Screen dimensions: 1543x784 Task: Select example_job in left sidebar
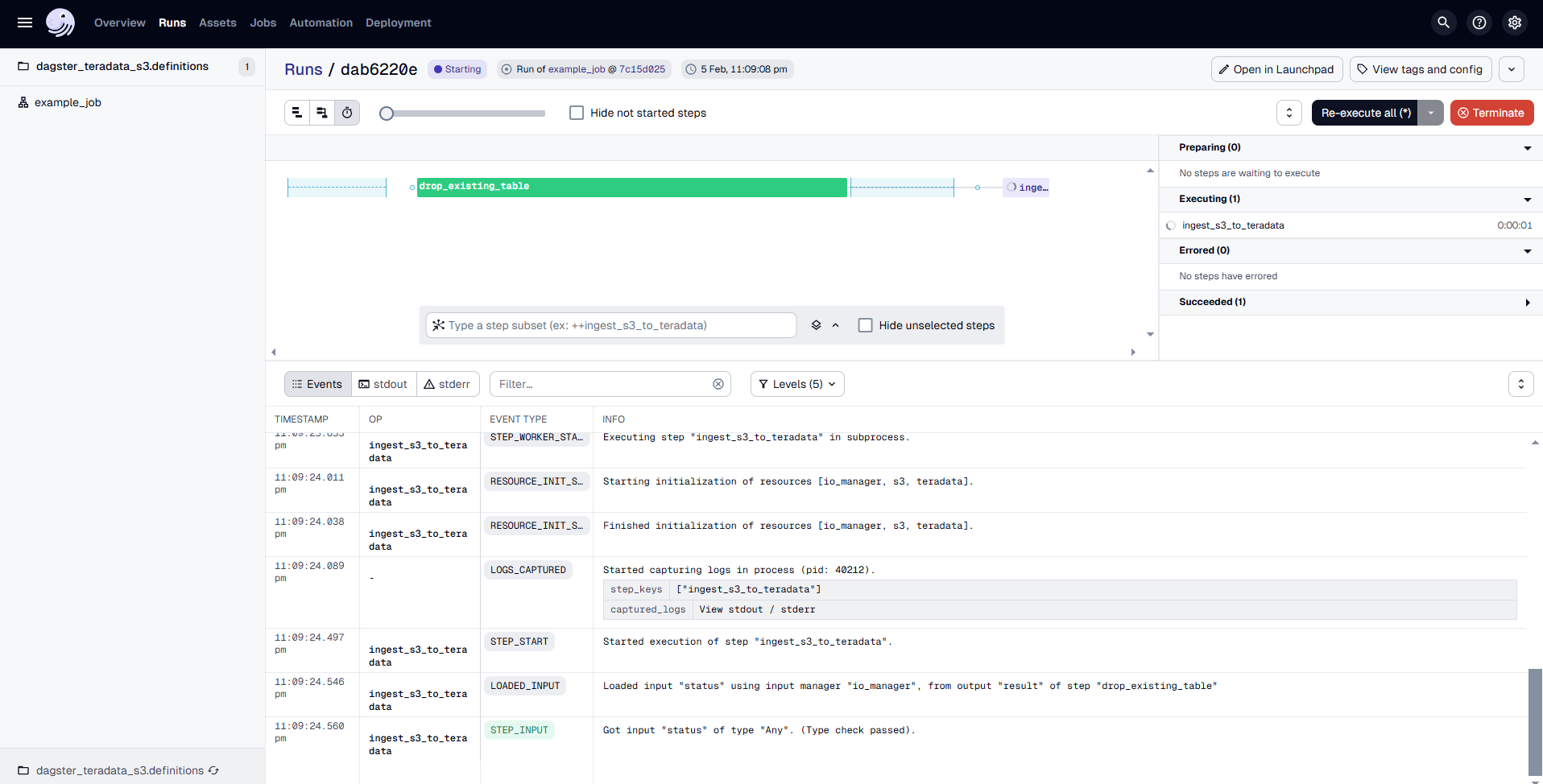68,102
